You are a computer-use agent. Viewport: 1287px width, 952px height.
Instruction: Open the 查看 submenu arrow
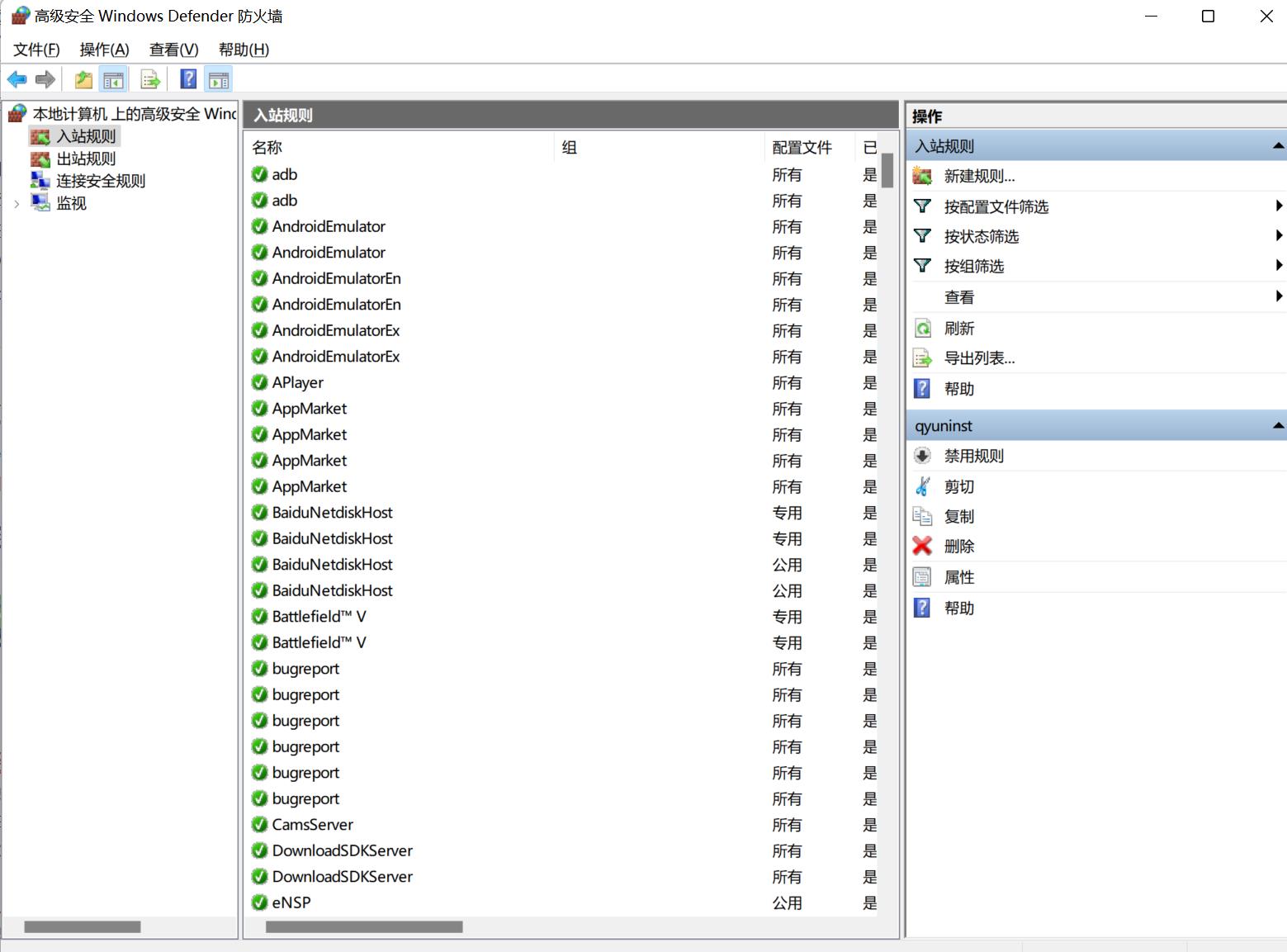pyautogui.click(x=1279, y=296)
